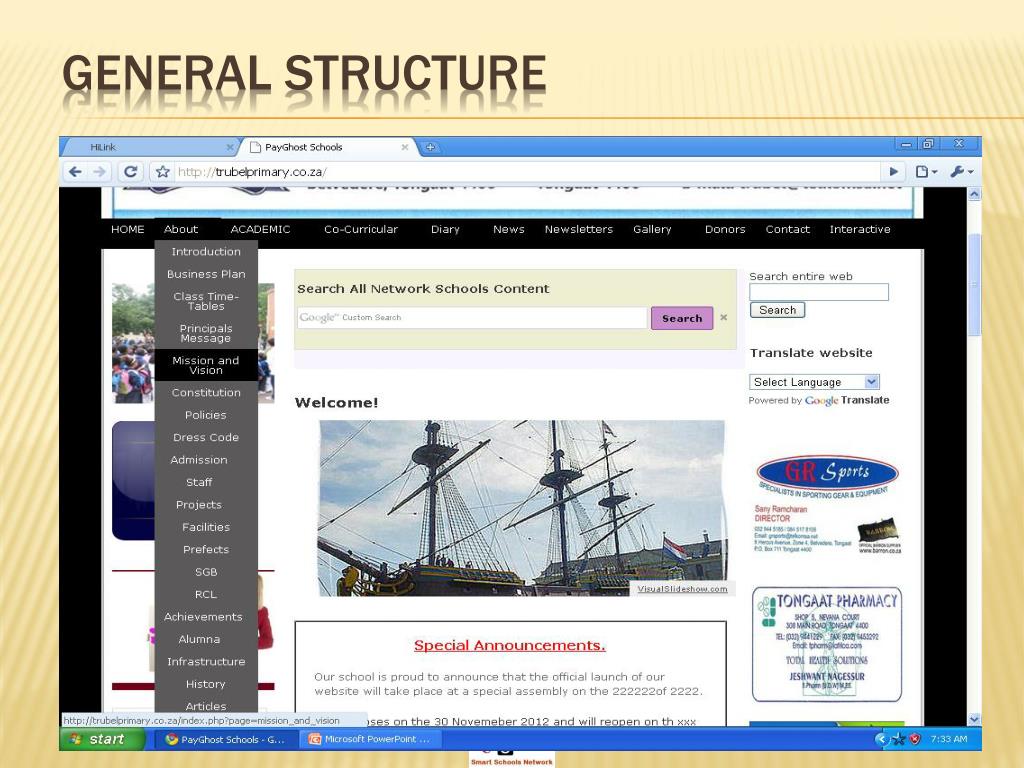Screen dimensions: 1024x768
Task: Open the About menu
Action: 181,229
